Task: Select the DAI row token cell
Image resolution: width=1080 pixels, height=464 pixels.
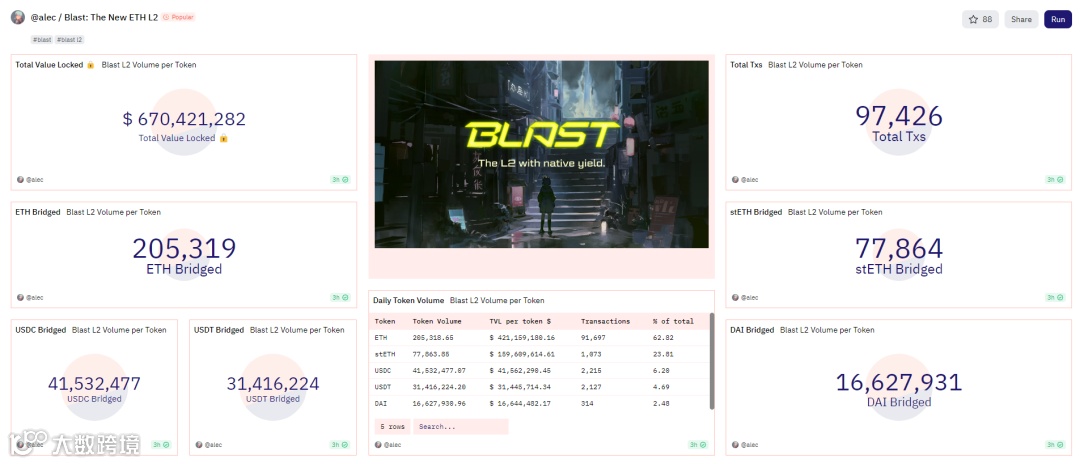Action: 381,404
